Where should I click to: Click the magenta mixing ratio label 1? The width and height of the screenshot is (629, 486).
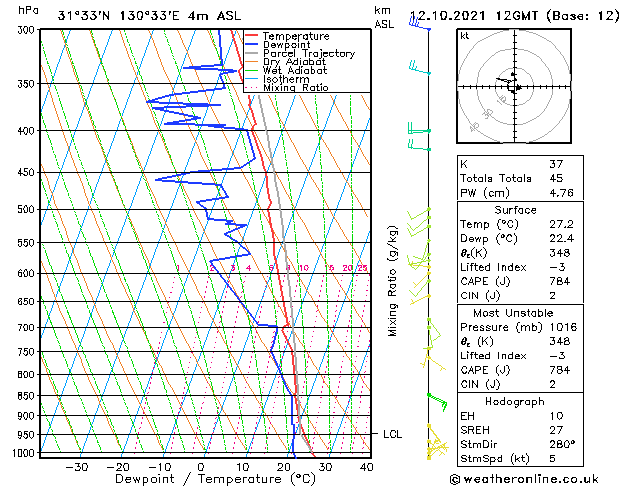[178, 268]
